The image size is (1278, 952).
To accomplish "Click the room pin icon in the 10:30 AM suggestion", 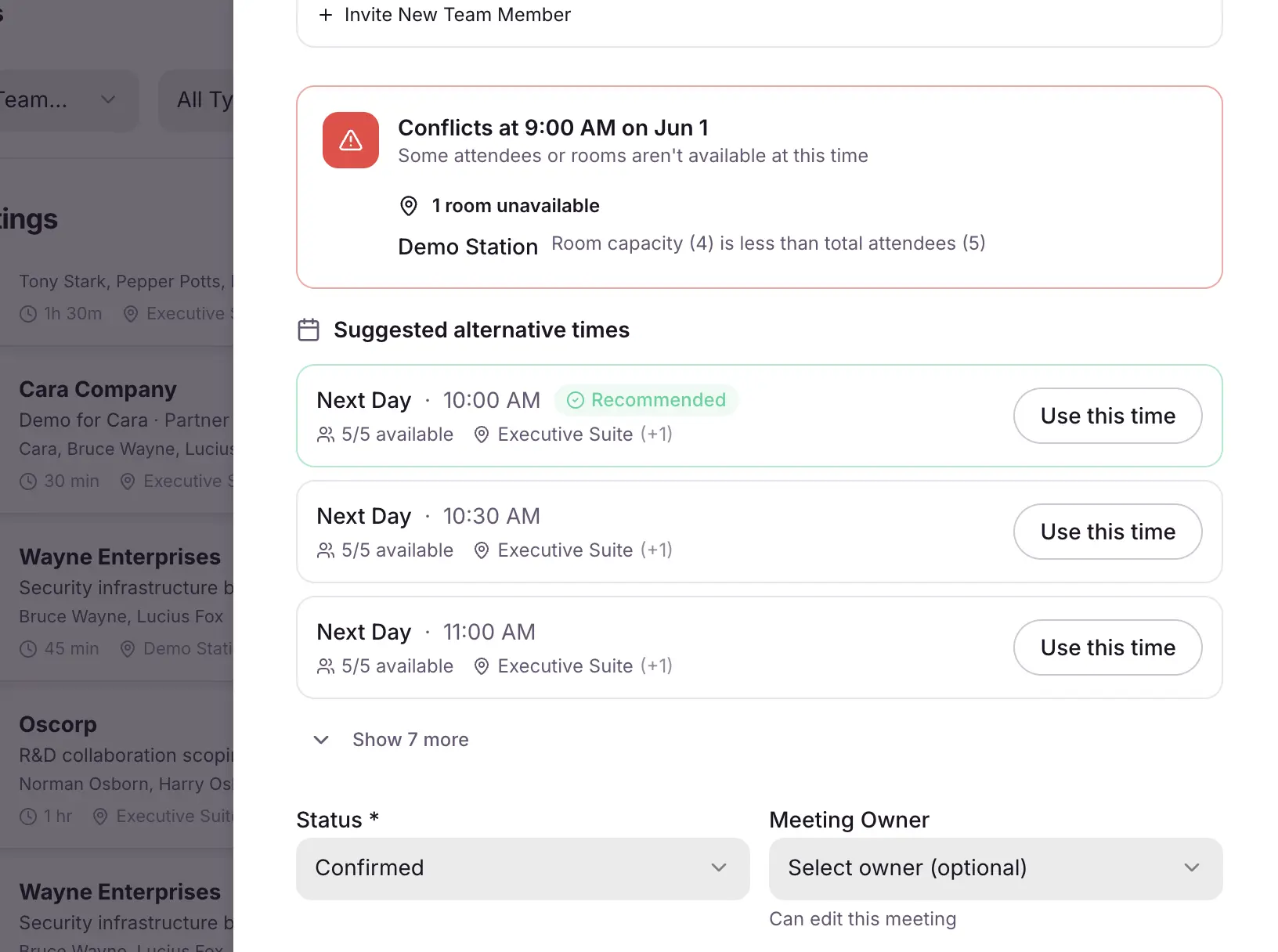I will click(x=482, y=550).
